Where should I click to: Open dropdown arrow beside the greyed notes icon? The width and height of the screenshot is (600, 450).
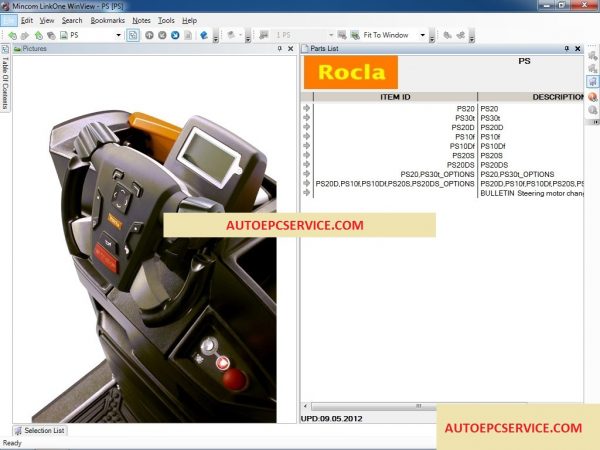click(x=241, y=35)
